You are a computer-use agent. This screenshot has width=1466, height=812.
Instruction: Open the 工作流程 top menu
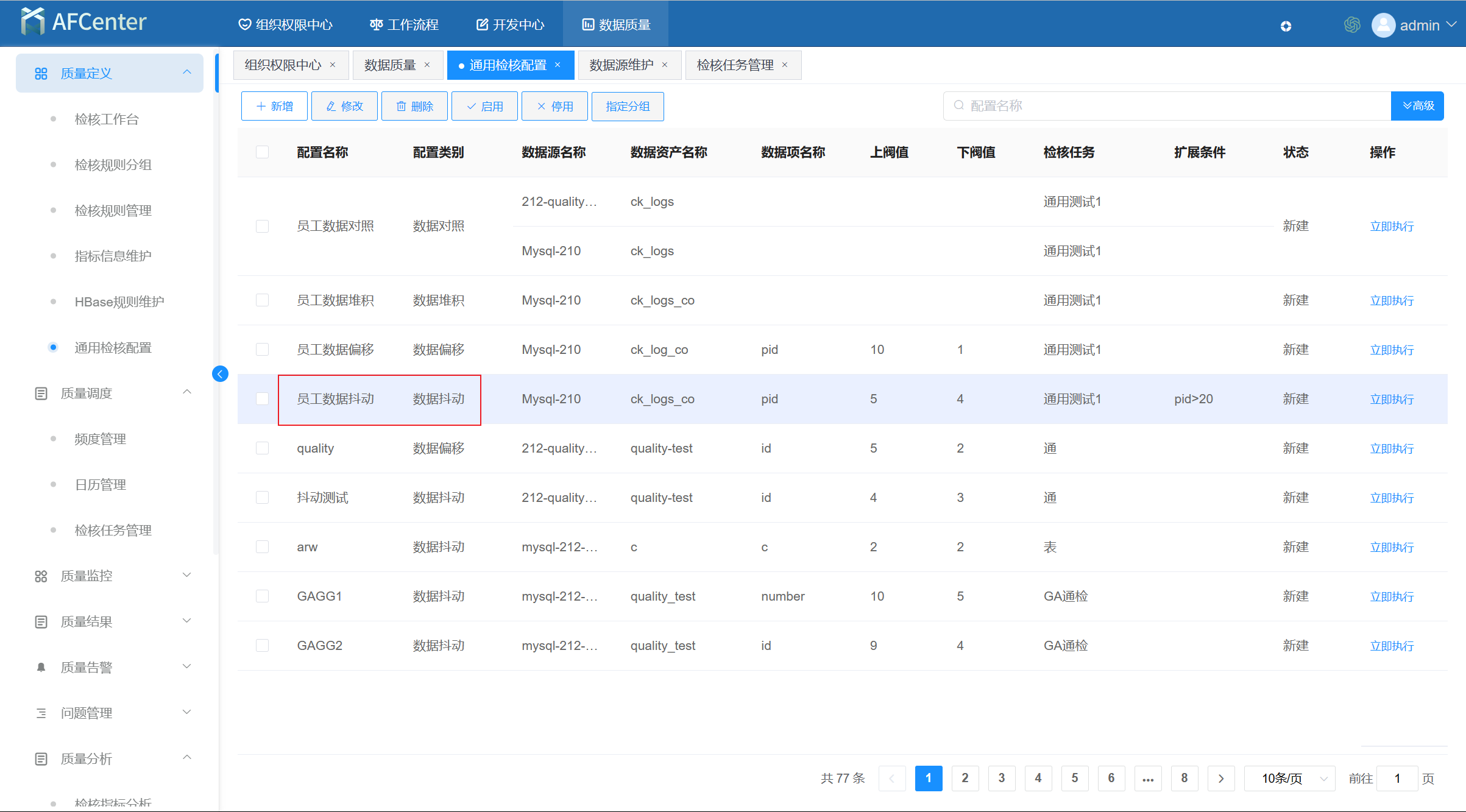tap(404, 25)
